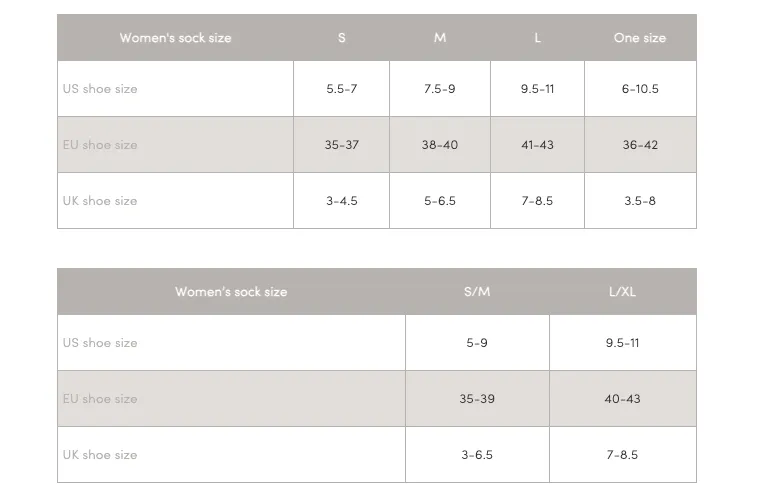The height and width of the screenshot is (497, 764).
Task: Click the S/M header in second table
Action: pyautogui.click(x=477, y=292)
